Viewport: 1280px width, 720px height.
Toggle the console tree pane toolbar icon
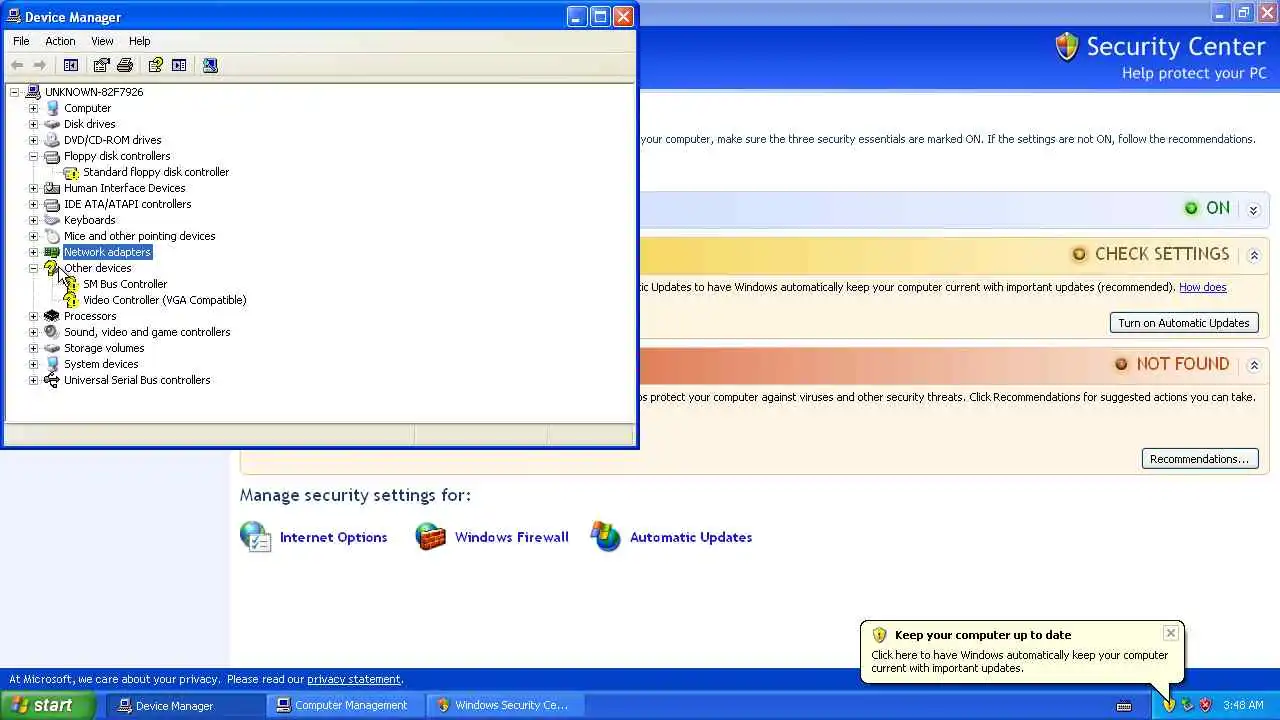tap(71, 65)
